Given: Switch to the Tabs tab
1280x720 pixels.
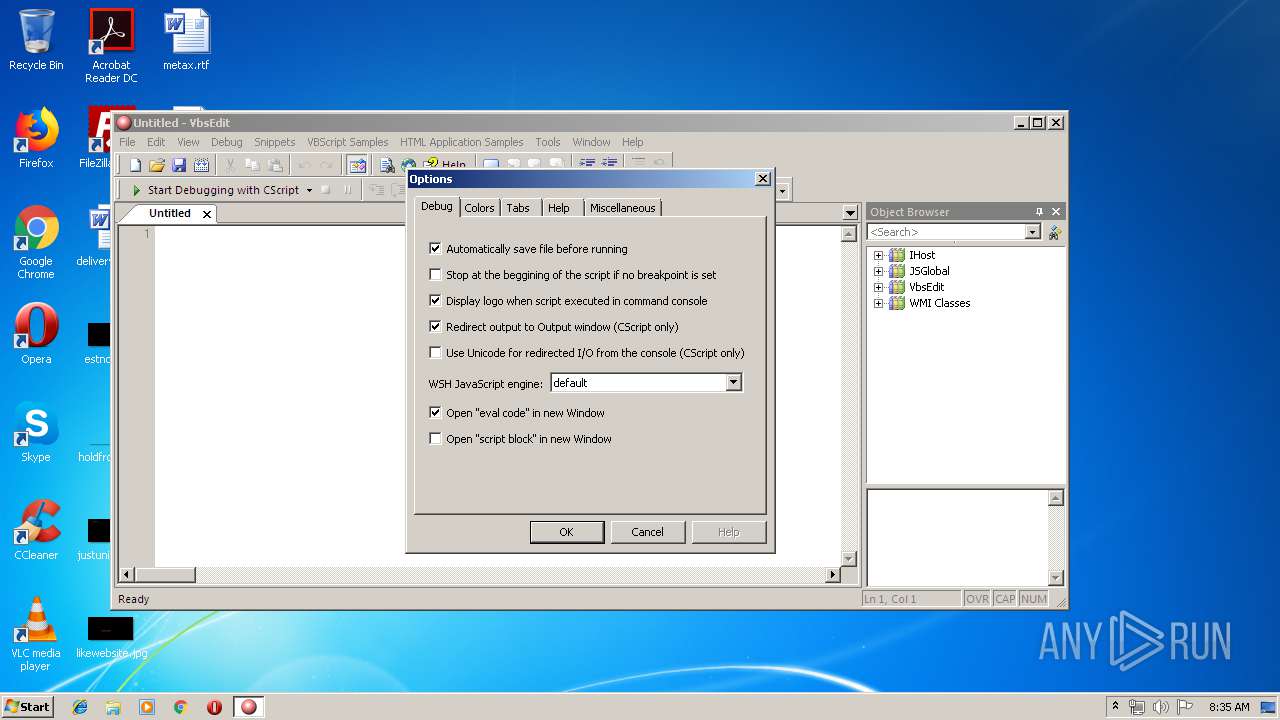Looking at the screenshot, I should 518,208.
